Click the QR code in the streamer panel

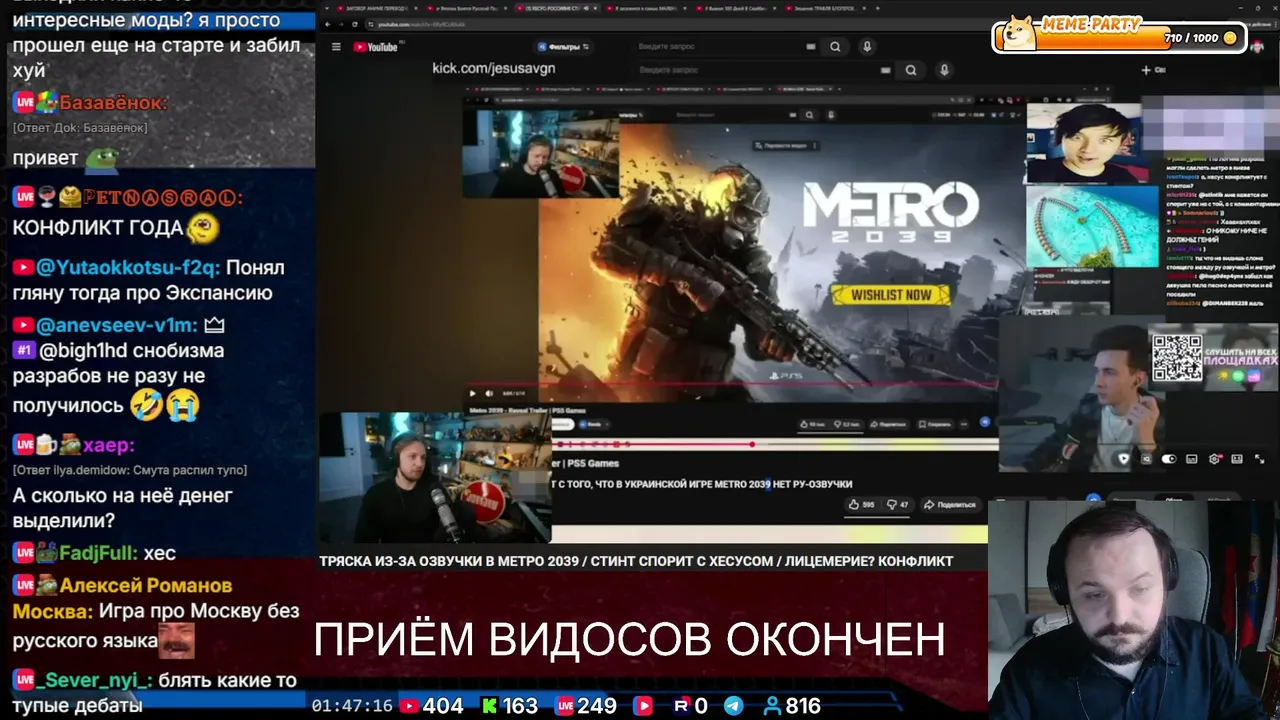1176,358
